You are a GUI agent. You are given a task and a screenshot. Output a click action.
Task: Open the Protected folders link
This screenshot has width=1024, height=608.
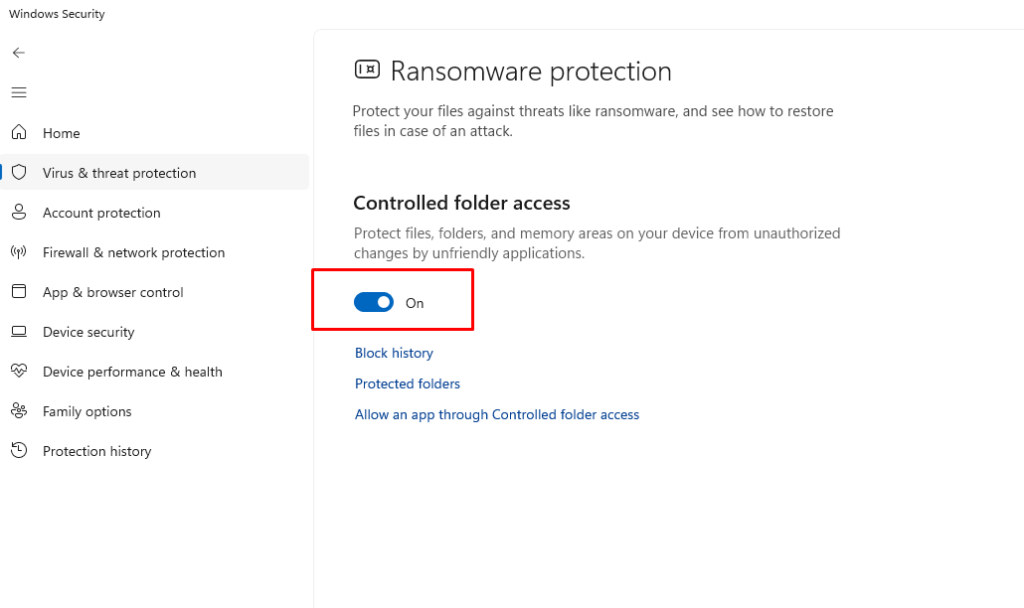tap(407, 384)
